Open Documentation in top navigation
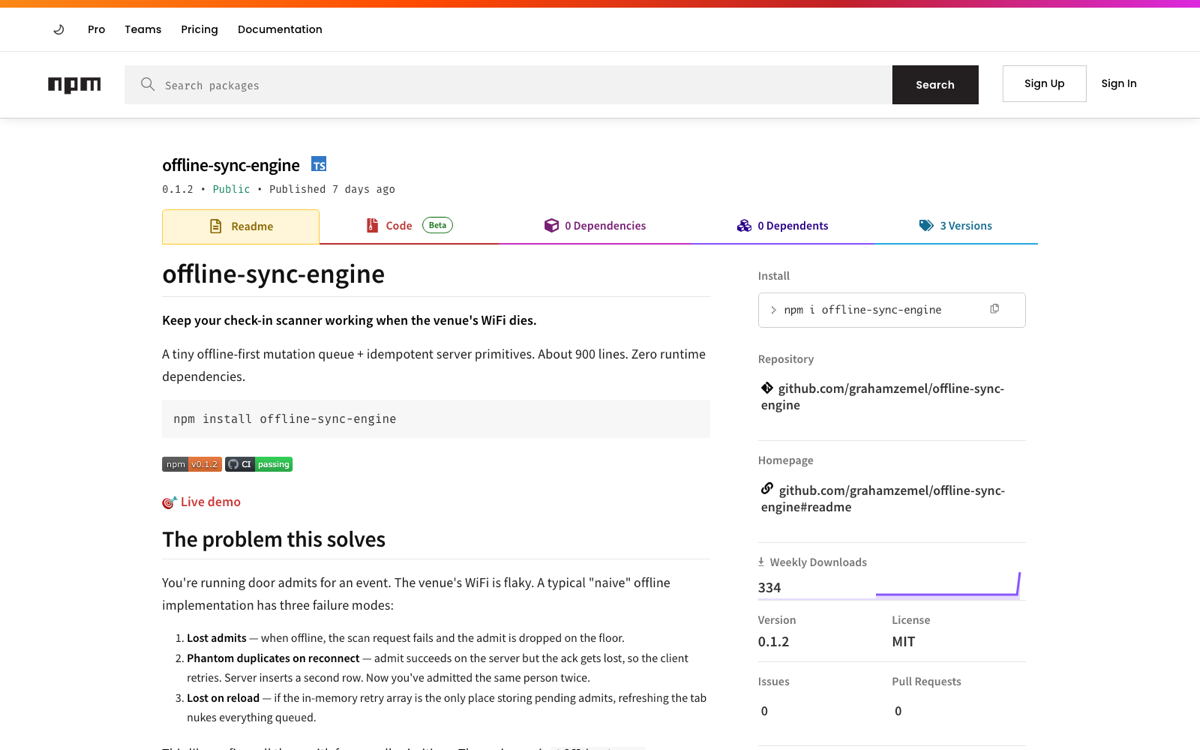 tap(280, 30)
